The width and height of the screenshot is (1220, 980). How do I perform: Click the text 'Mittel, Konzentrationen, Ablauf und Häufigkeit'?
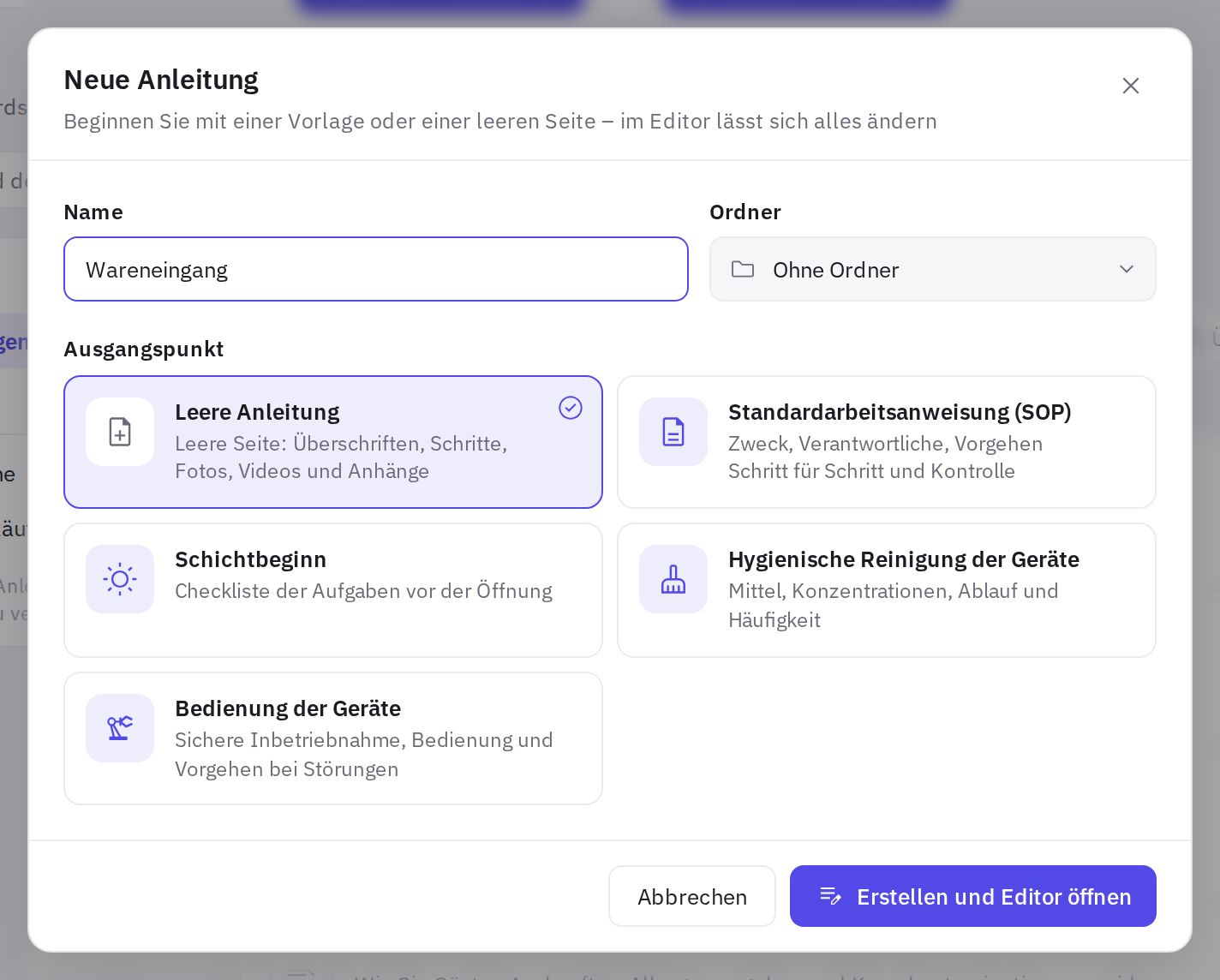coord(894,606)
